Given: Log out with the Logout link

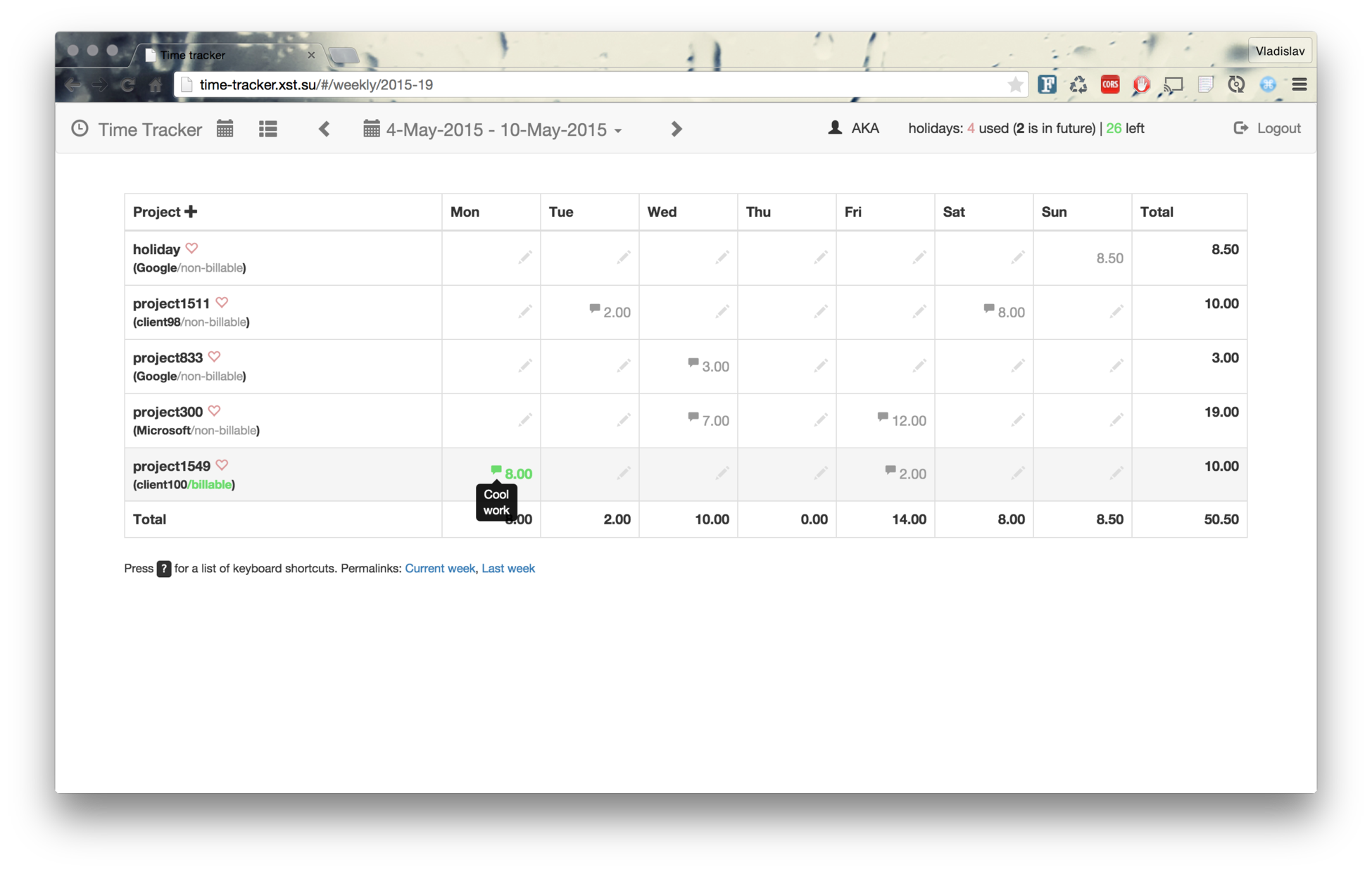Looking at the screenshot, I should (1266, 128).
